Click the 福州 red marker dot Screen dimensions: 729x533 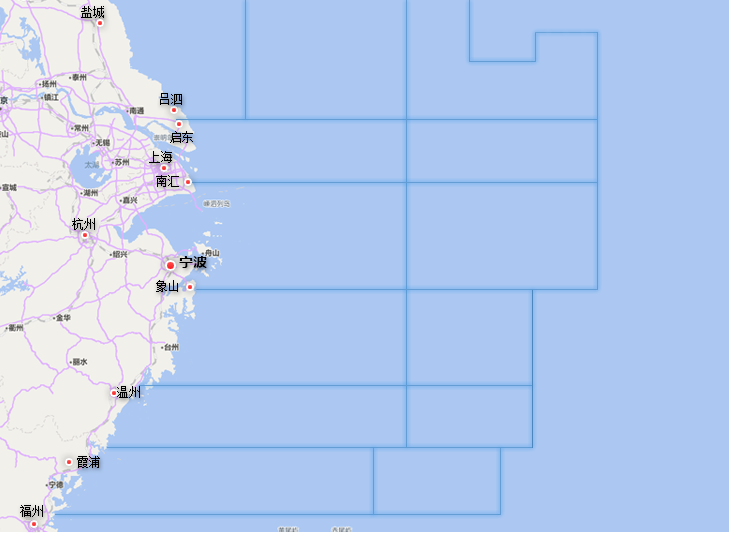33,523
